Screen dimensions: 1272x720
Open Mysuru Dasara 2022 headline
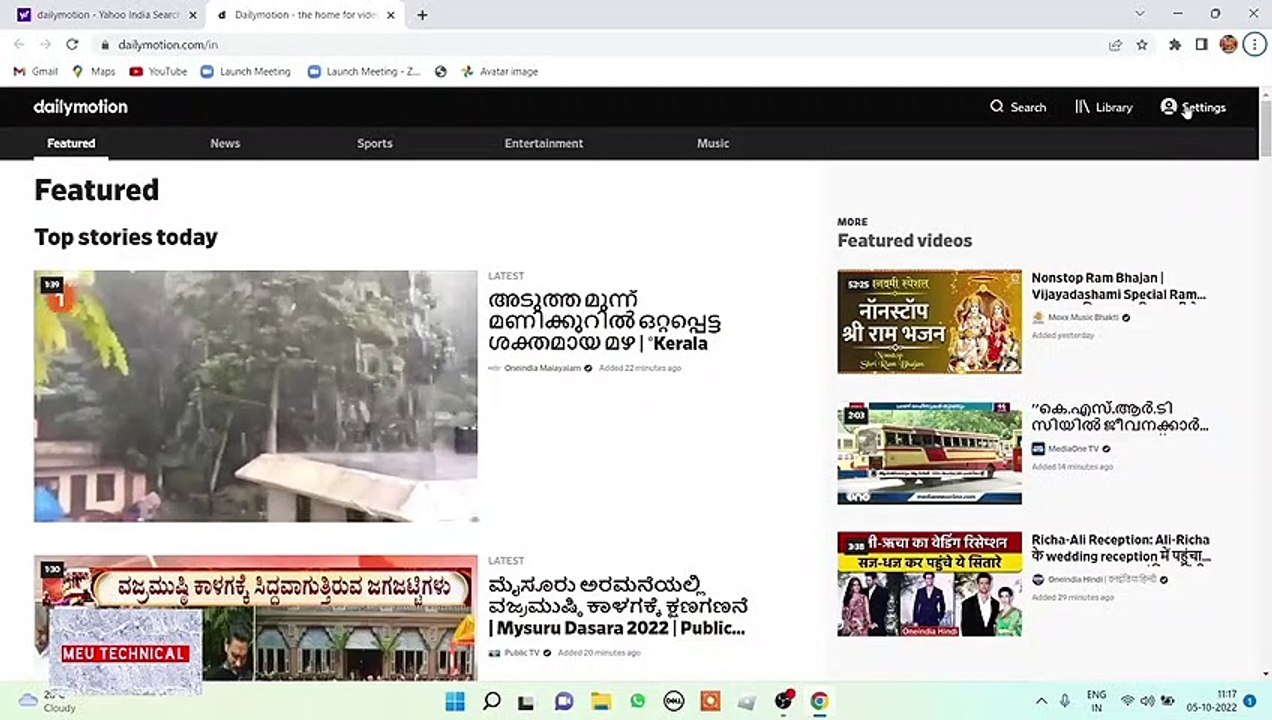[x=617, y=605]
